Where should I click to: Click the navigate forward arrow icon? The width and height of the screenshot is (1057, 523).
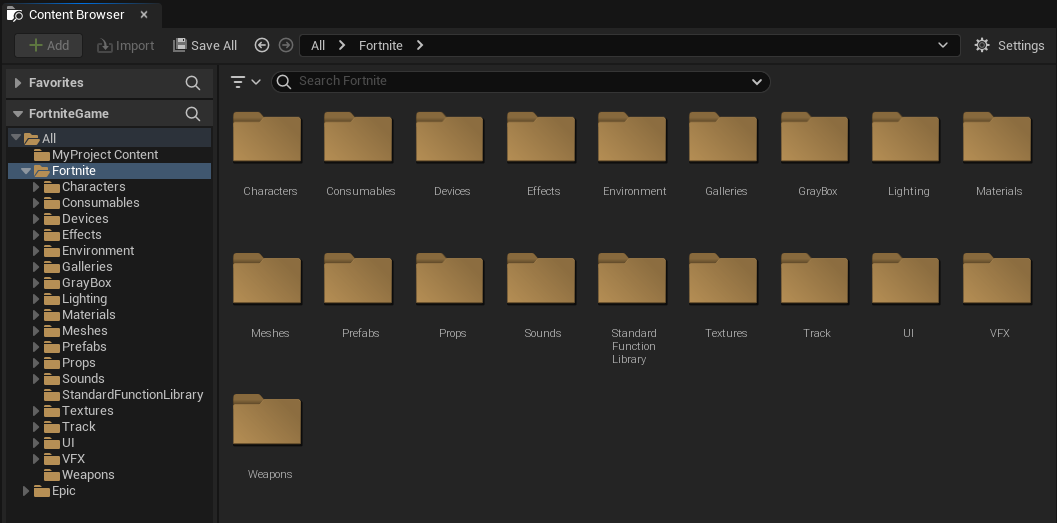click(286, 45)
